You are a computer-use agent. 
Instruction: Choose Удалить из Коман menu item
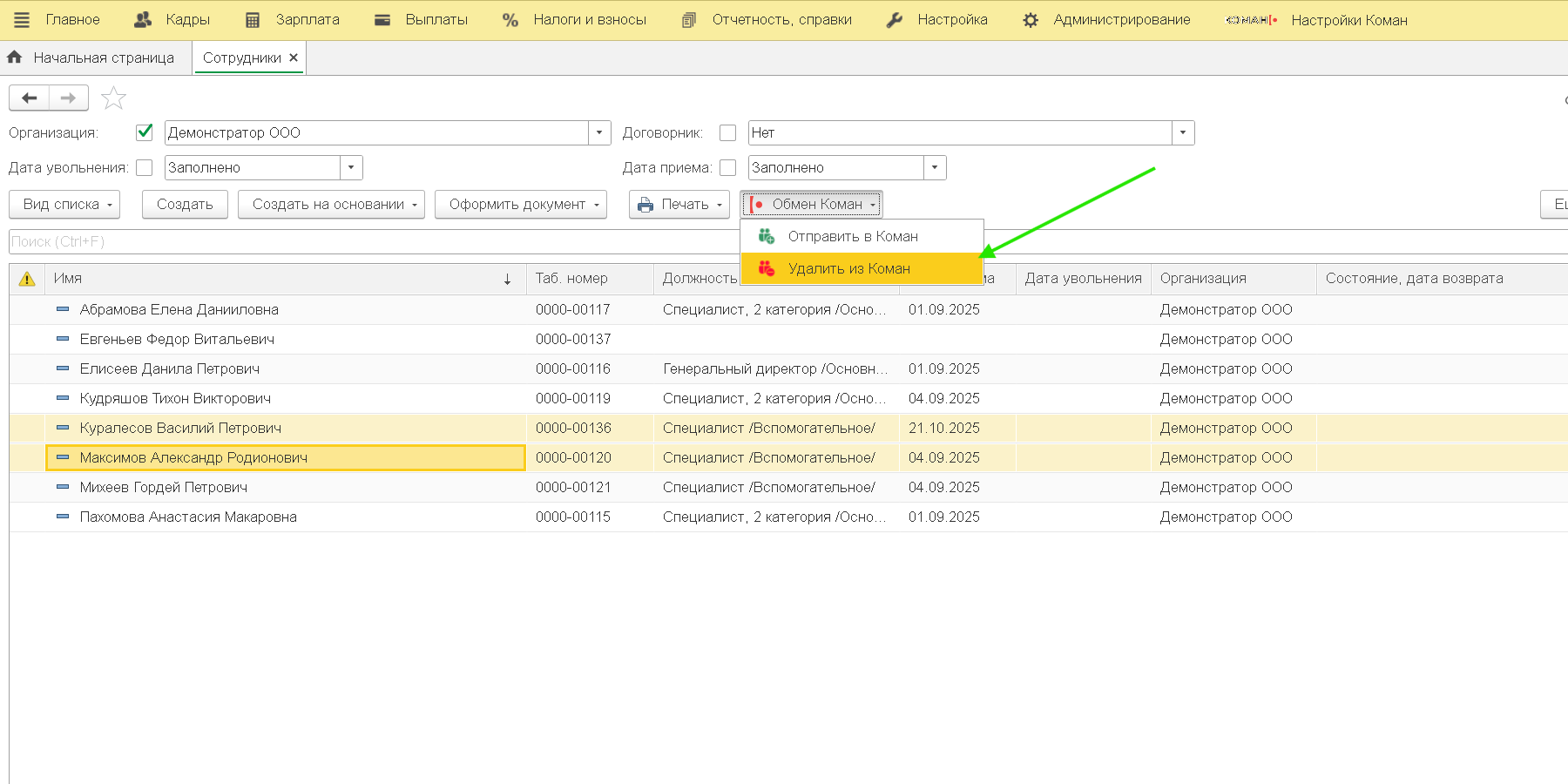848,268
